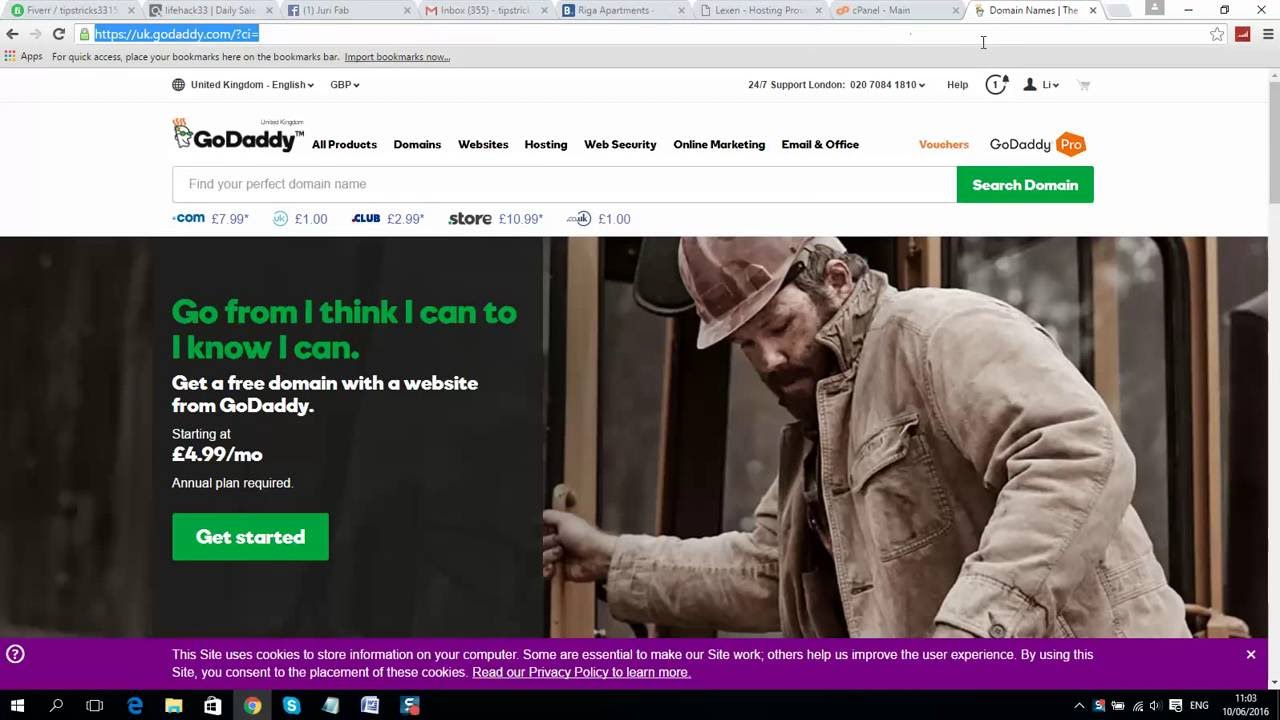Bookmark this page with the star
1280x720 pixels.
pyautogui.click(x=1217, y=34)
